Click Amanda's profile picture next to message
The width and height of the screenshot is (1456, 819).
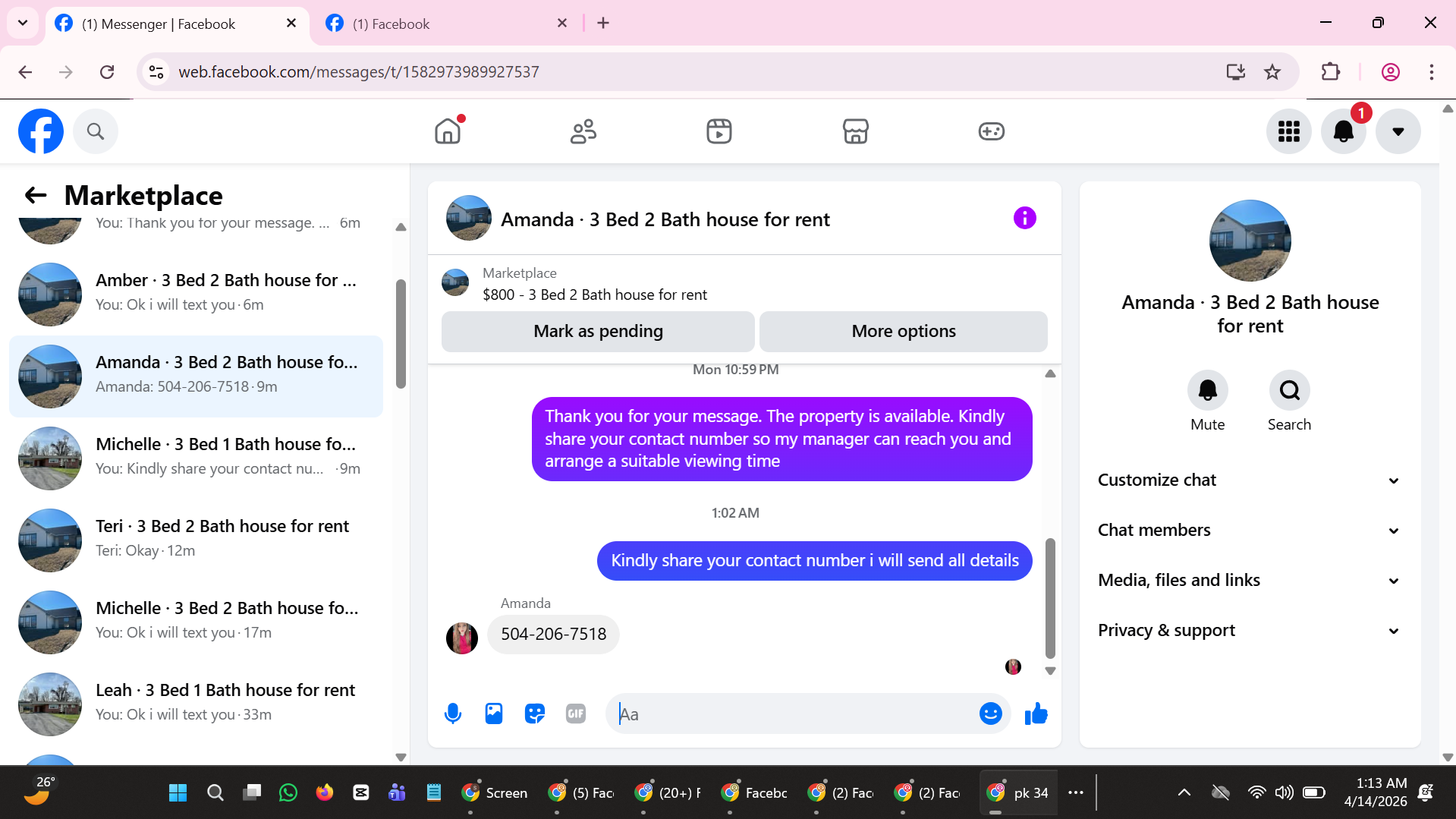click(461, 638)
